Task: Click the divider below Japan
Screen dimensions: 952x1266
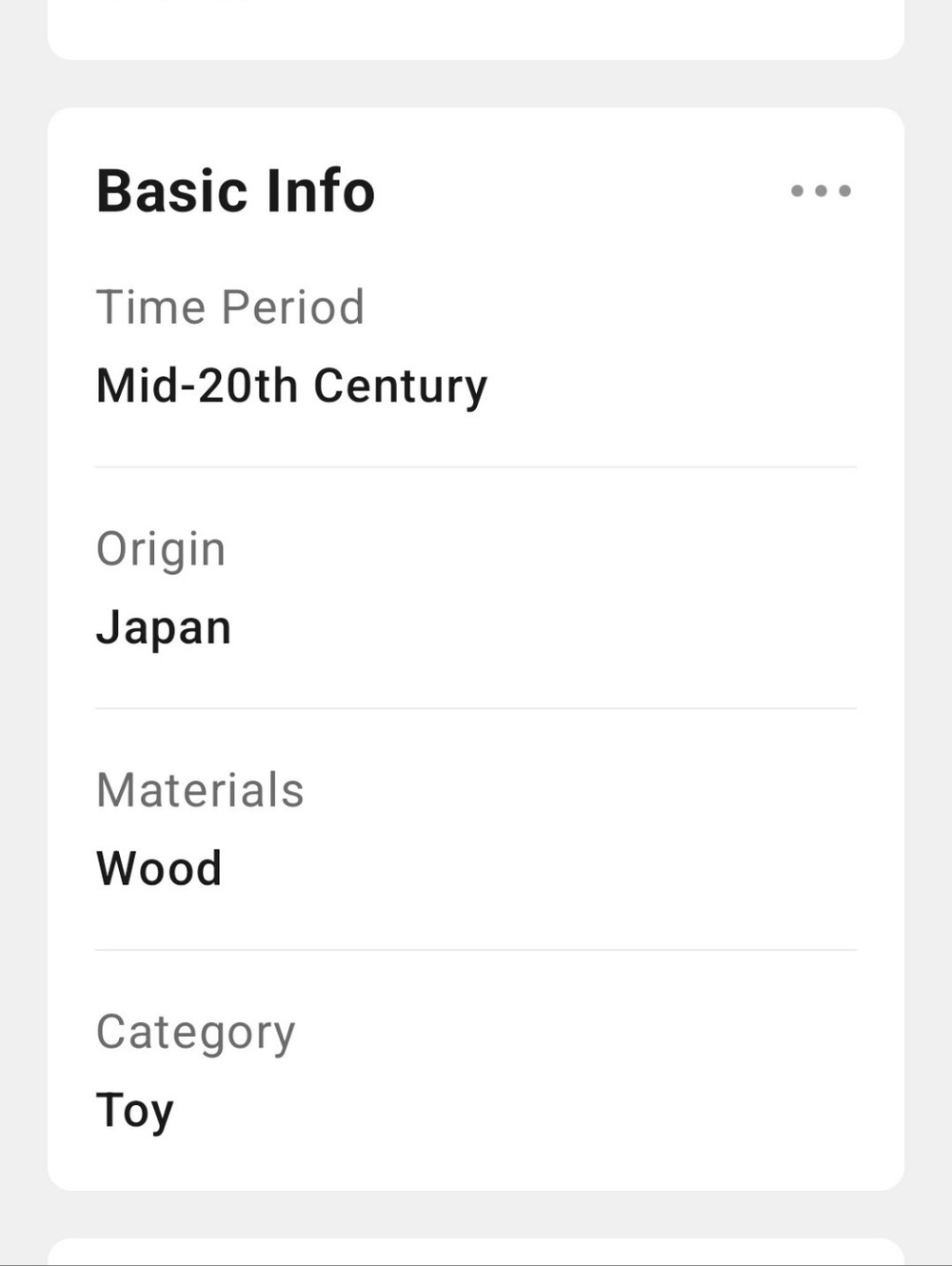Action: (x=476, y=708)
